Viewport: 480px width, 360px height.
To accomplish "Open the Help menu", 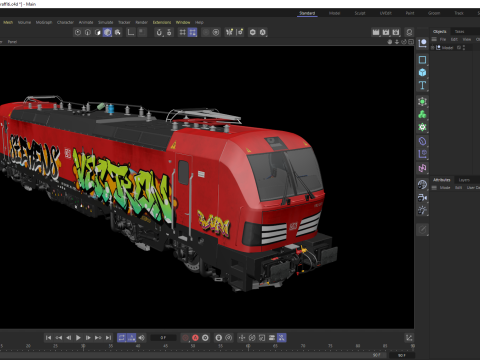I will (199, 22).
